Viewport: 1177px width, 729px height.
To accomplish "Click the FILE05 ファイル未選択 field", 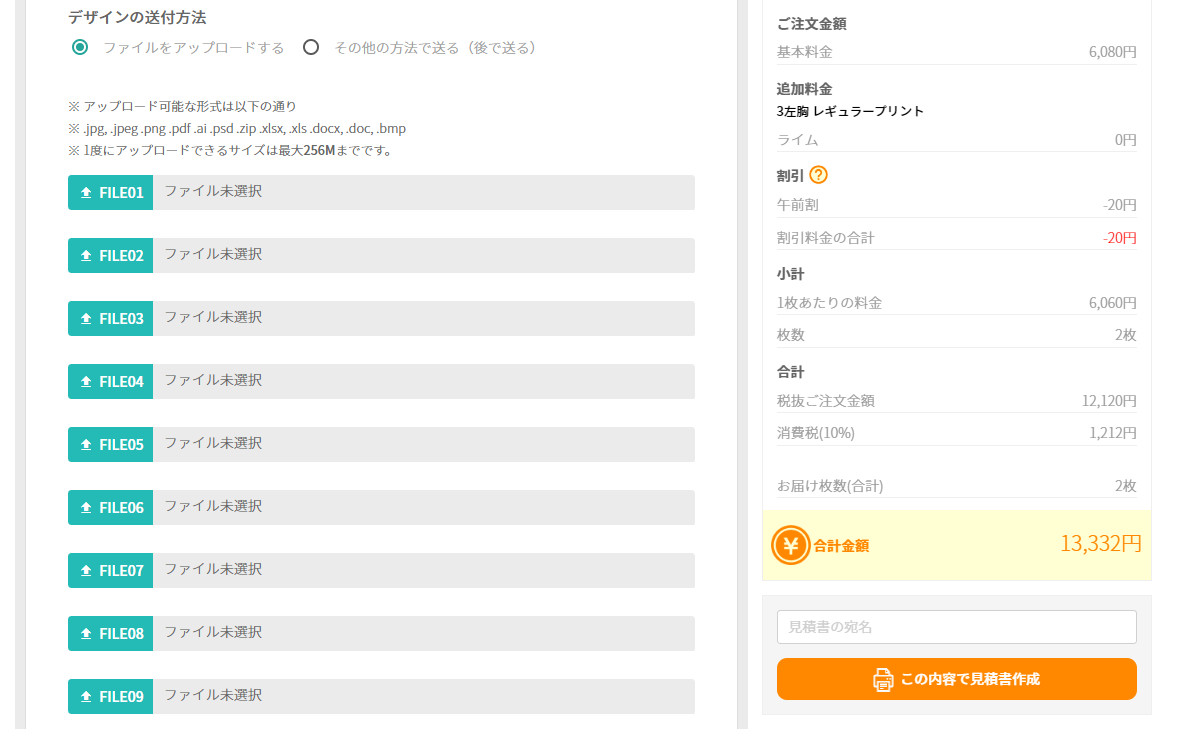I will pyautogui.click(x=423, y=445).
